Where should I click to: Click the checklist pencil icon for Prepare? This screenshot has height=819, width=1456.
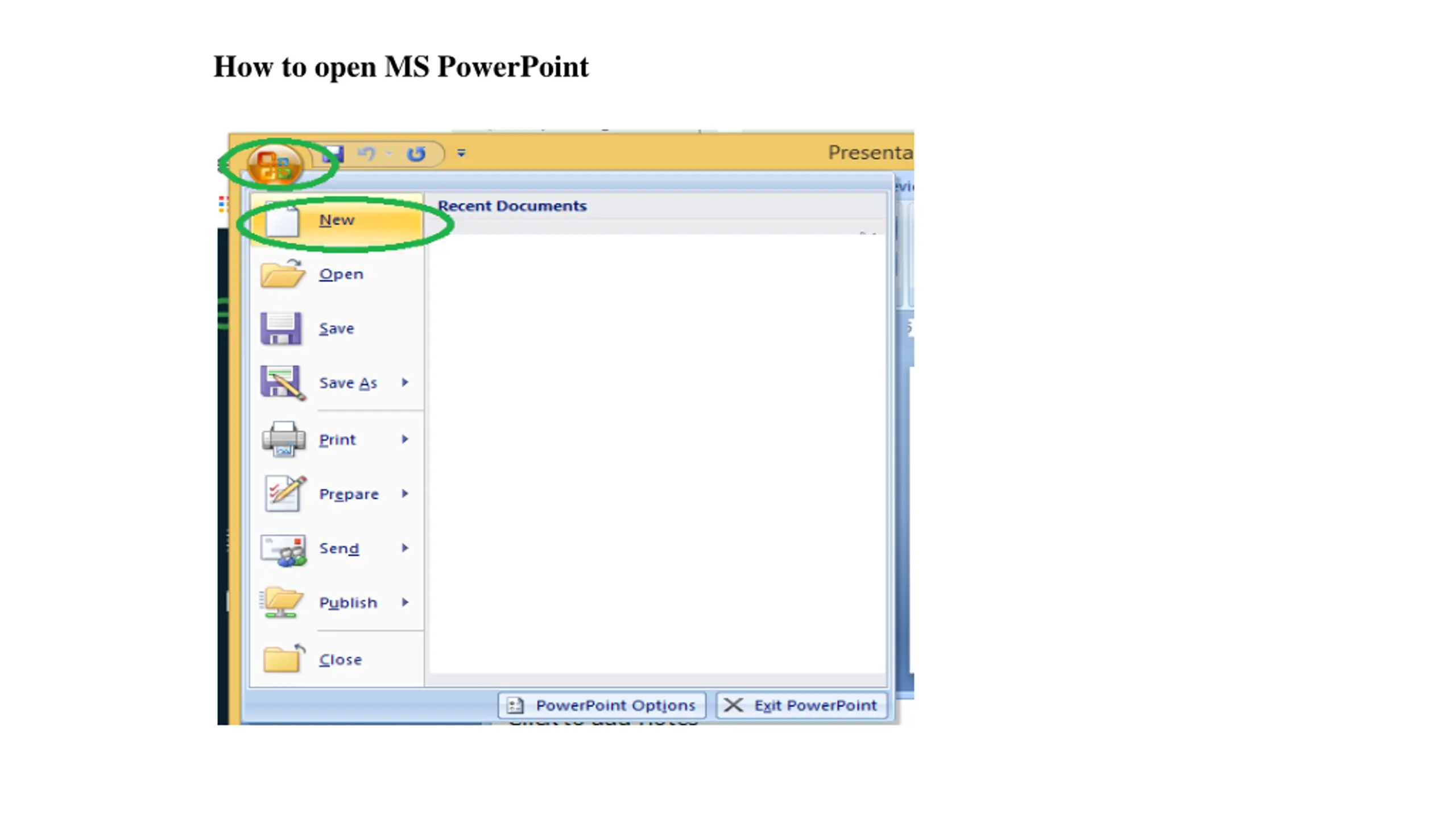[x=286, y=494]
